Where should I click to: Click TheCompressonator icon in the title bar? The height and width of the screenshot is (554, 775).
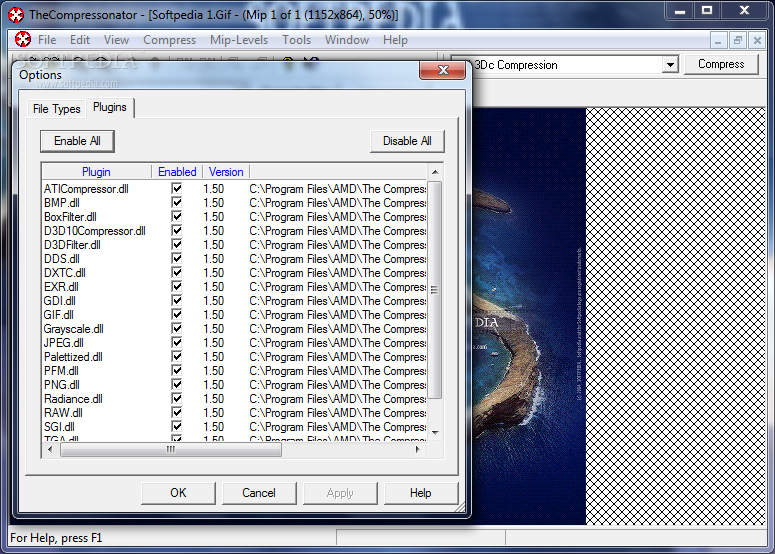(x=16, y=15)
